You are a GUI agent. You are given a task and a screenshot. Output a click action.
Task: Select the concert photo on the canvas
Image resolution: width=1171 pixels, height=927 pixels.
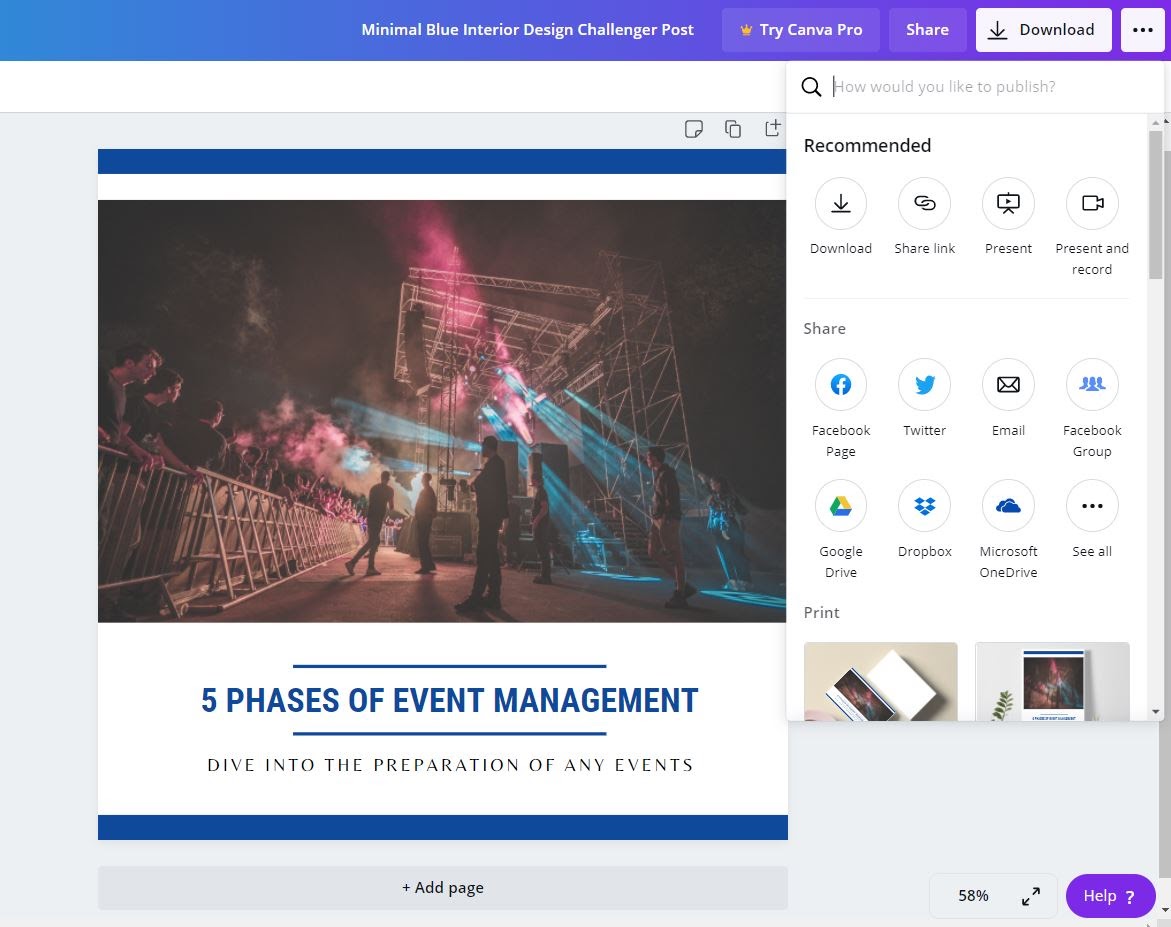click(442, 411)
